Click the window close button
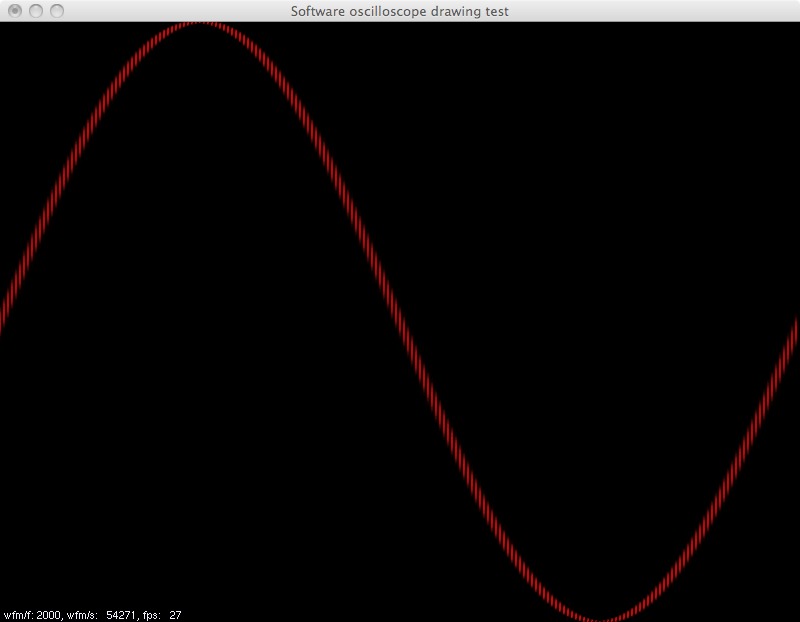Image resolution: width=800 pixels, height=622 pixels. point(15,11)
